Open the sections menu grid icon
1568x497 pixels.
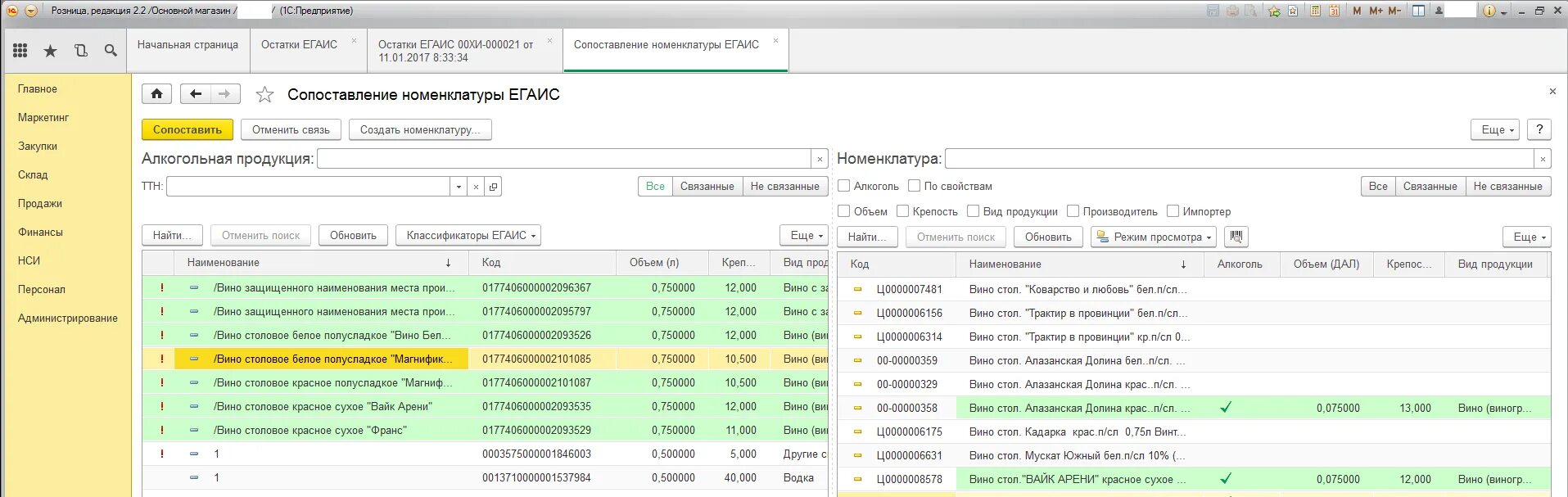[20, 51]
